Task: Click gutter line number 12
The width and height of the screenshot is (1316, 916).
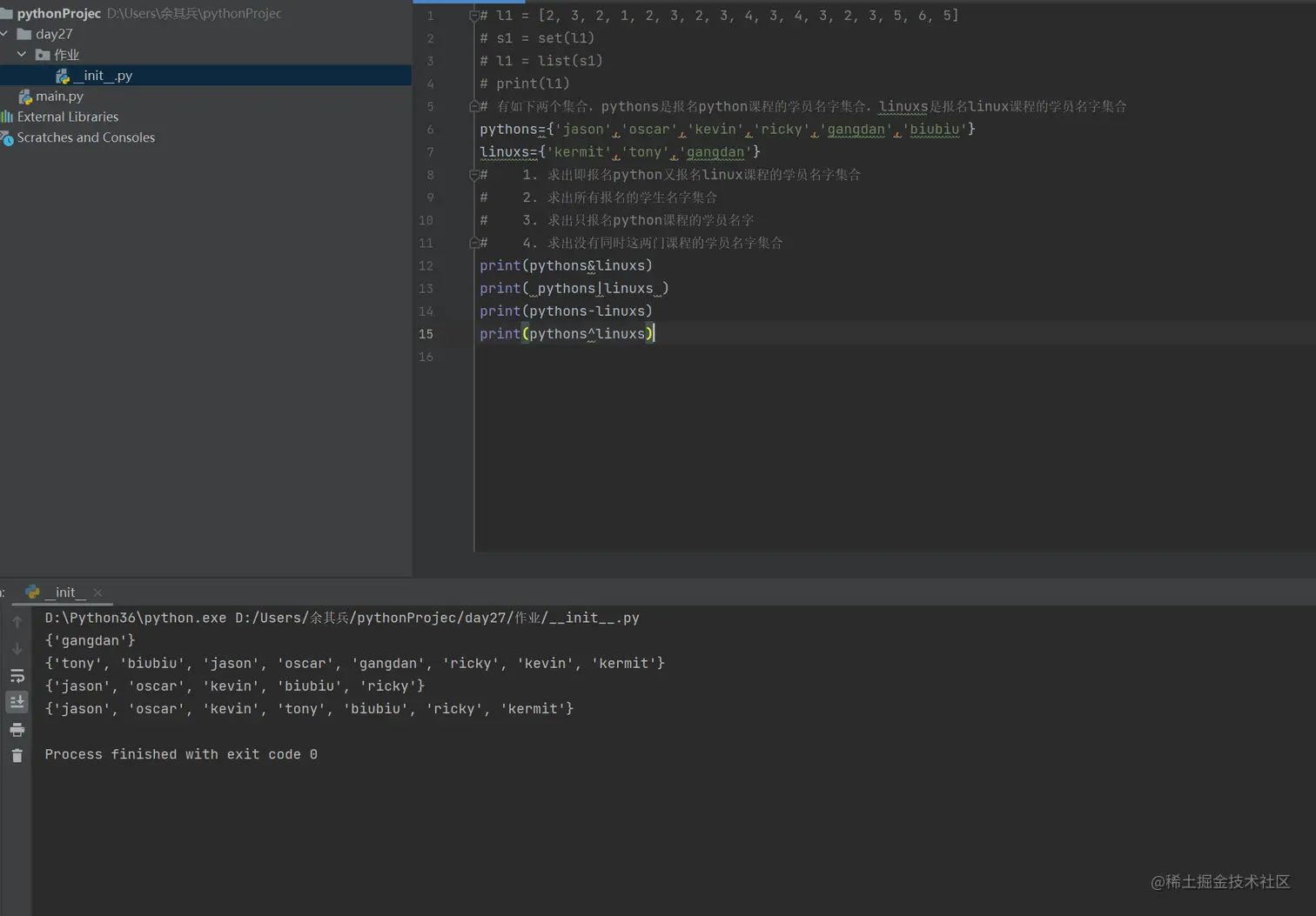Action: (426, 266)
